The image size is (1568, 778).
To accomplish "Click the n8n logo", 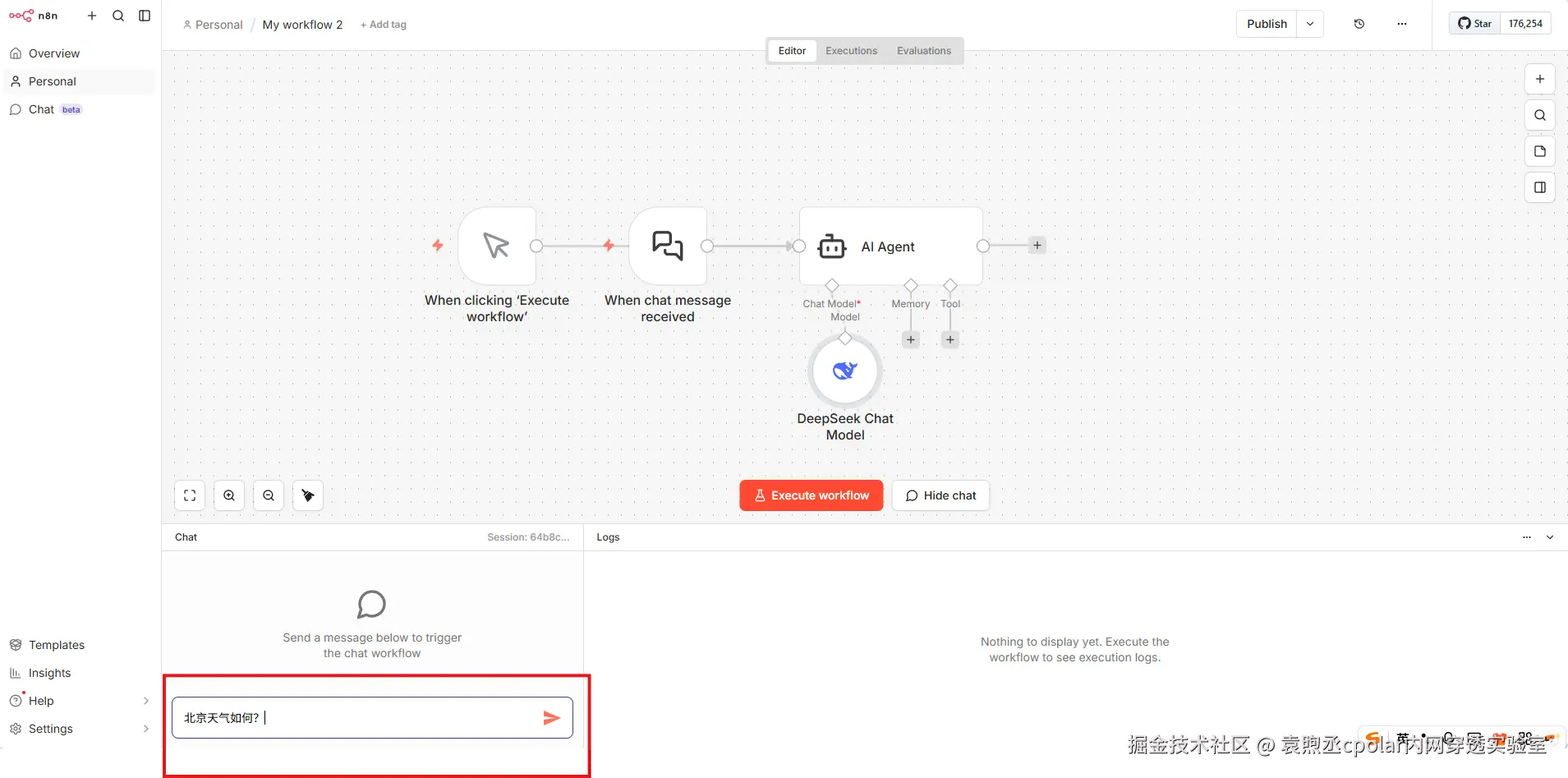I will [34, 16].
